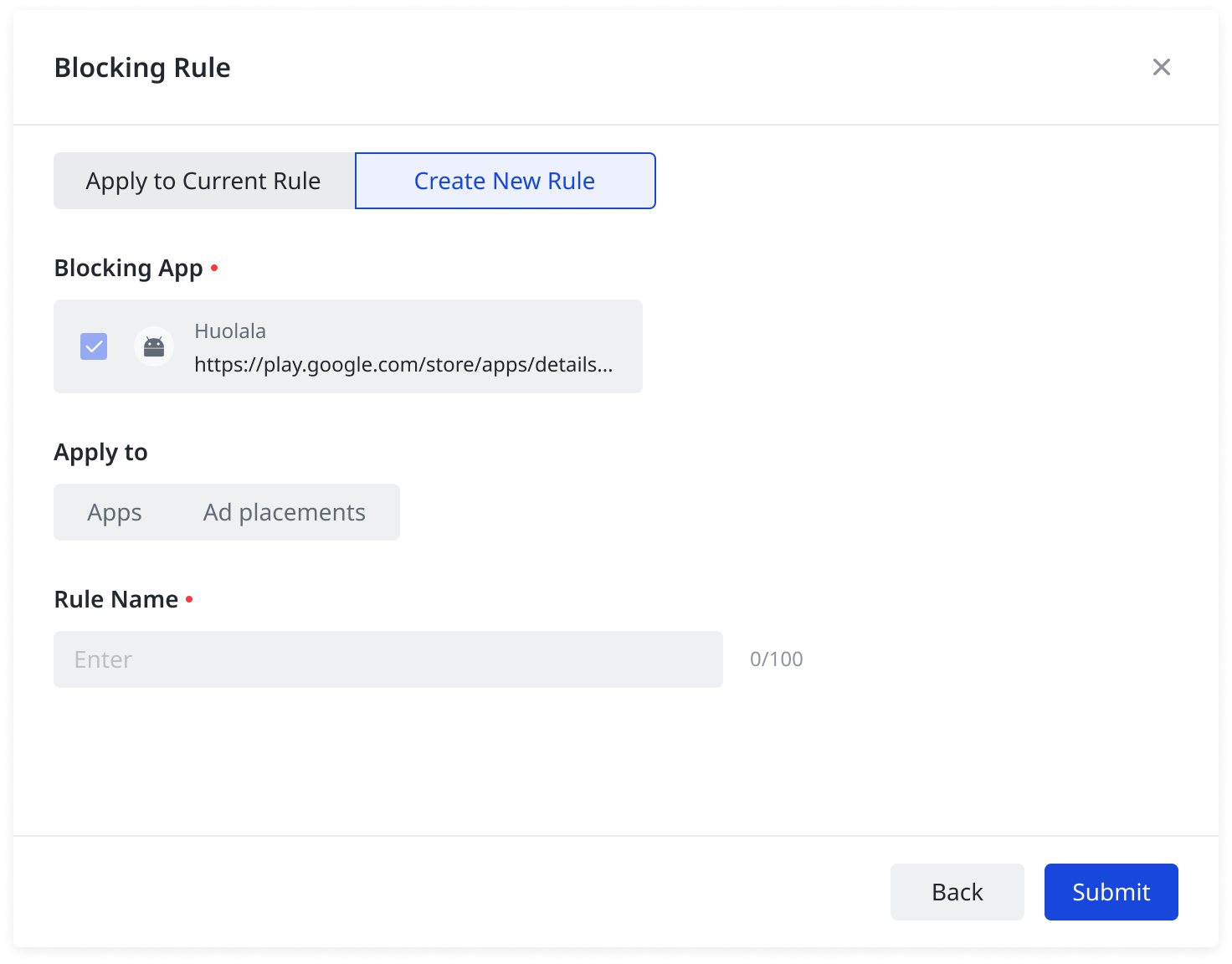Click the red required dot beside Blocking App
Image resolution: width=1232 pixels, height=964 pixels.
214,268
